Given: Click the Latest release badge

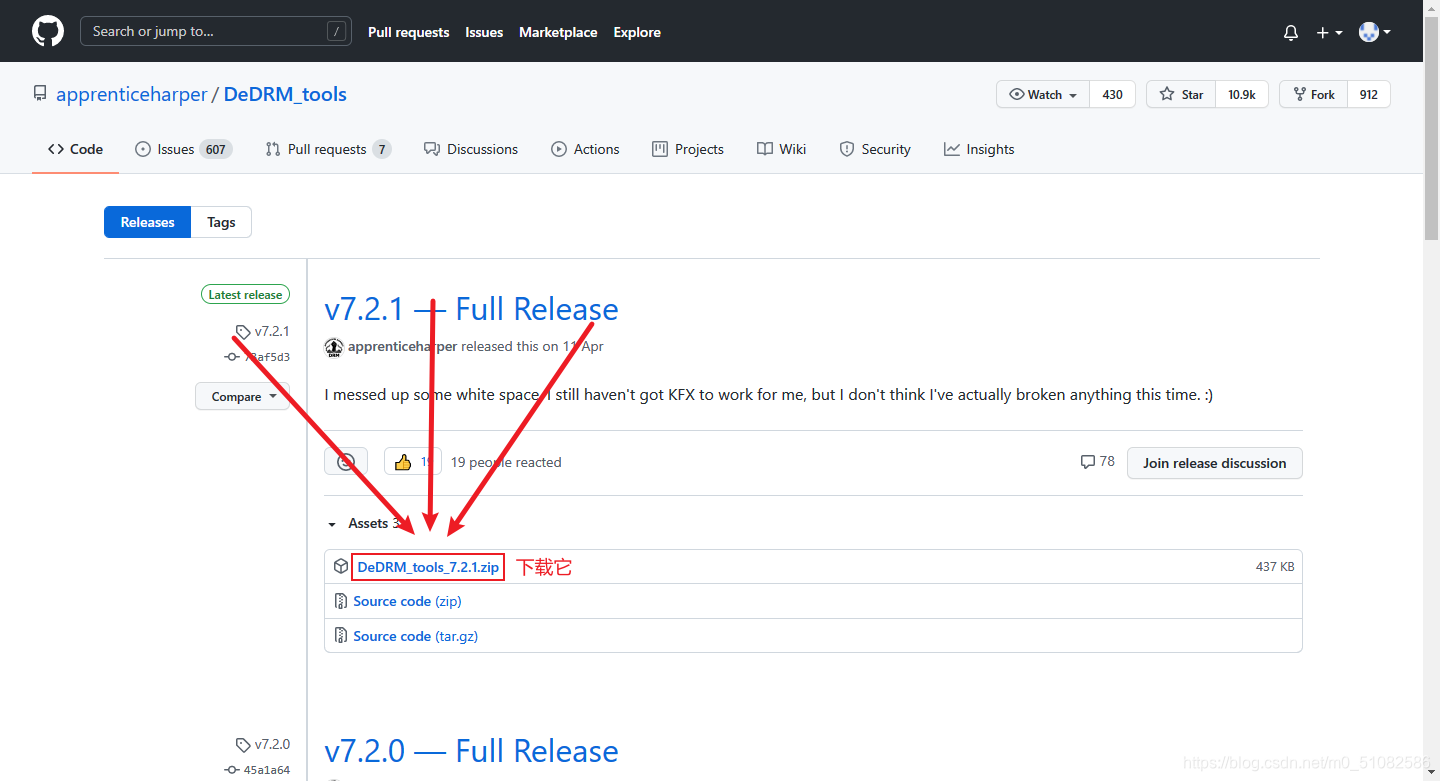Looking at the screenshot, I should 245,295.
